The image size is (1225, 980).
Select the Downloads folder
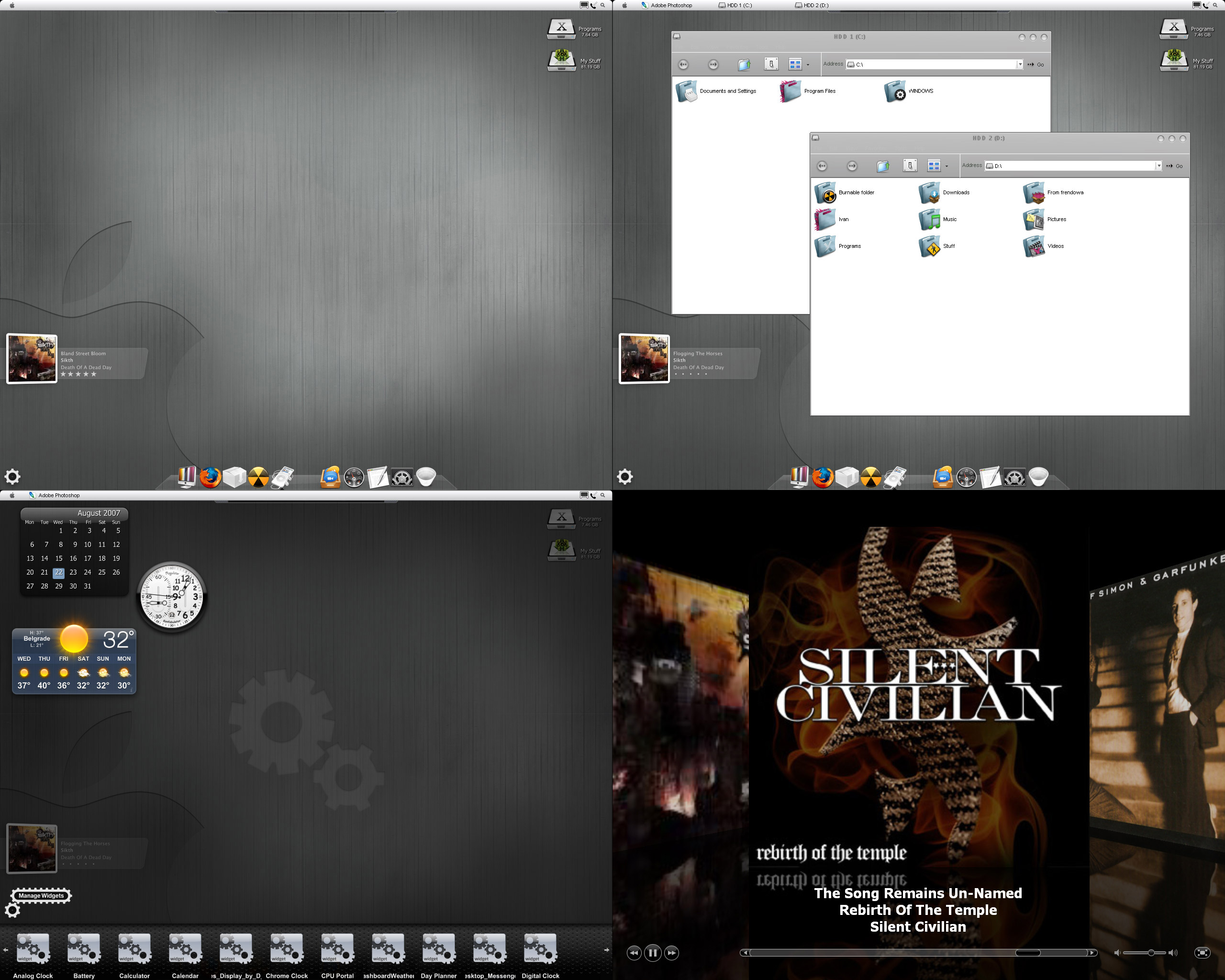tap(944, 192)
